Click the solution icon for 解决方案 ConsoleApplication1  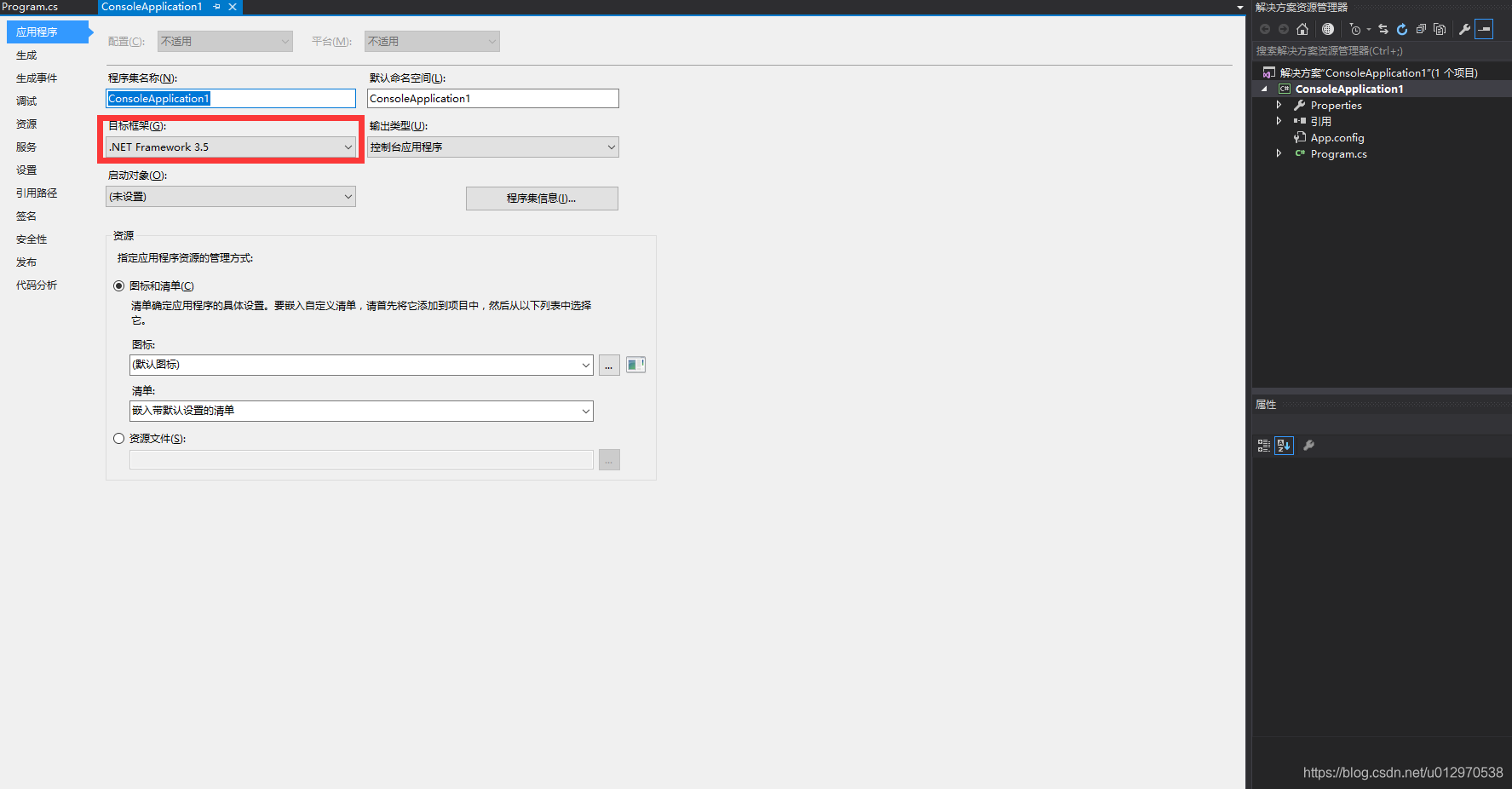point(1269,72)
